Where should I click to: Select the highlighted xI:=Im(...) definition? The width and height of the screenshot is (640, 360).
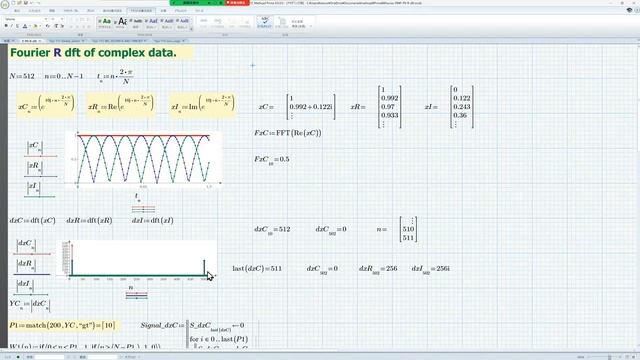202,105
